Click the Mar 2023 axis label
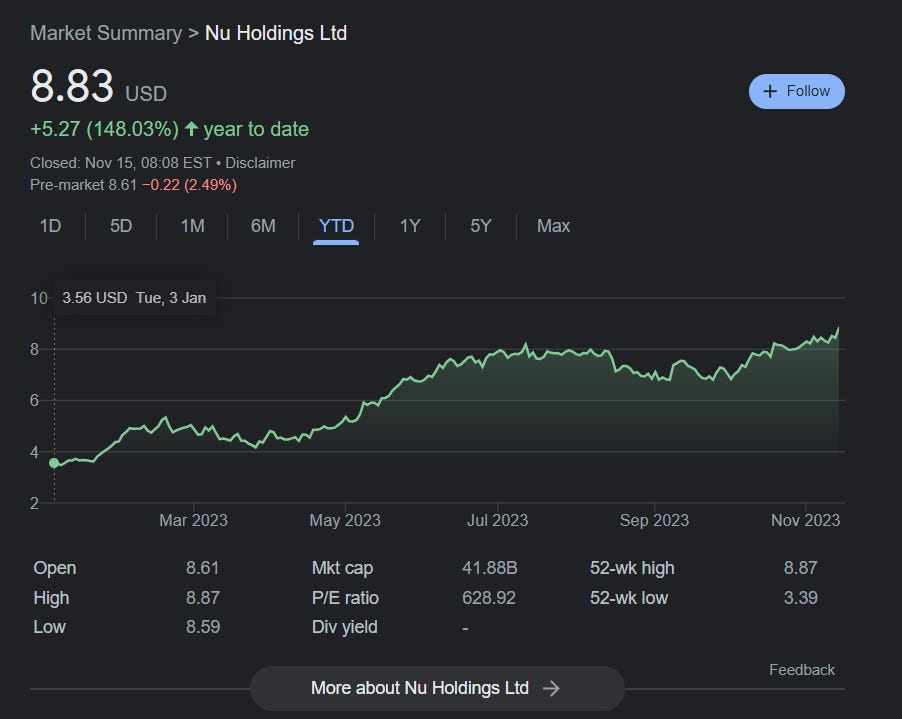The image size is (902, 719). coord(193,521)
